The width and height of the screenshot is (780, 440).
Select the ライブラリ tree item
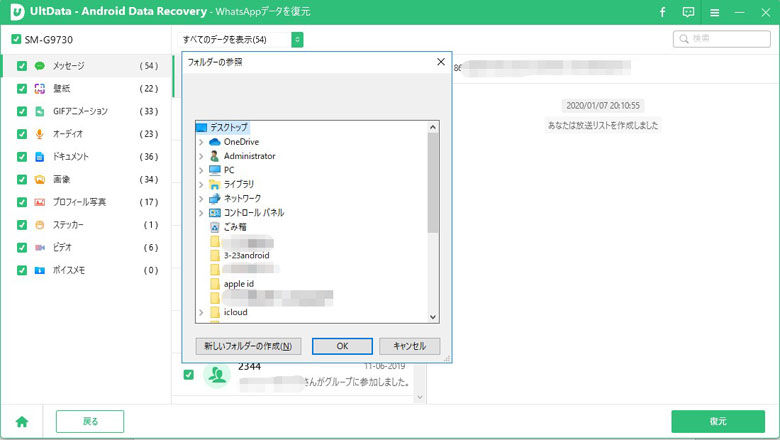pos(239,184)
